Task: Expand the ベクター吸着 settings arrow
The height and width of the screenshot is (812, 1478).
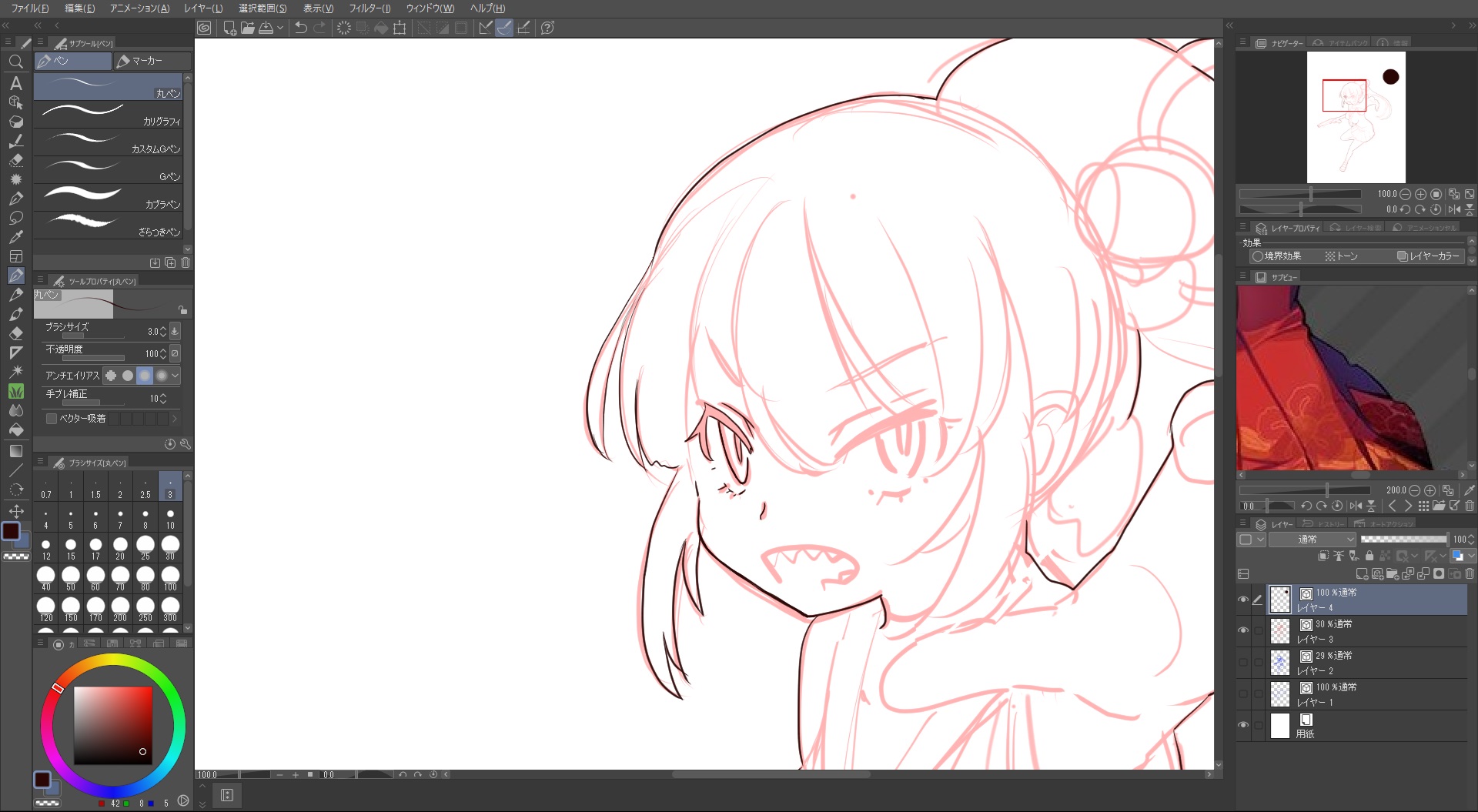Action: [175, 419]
